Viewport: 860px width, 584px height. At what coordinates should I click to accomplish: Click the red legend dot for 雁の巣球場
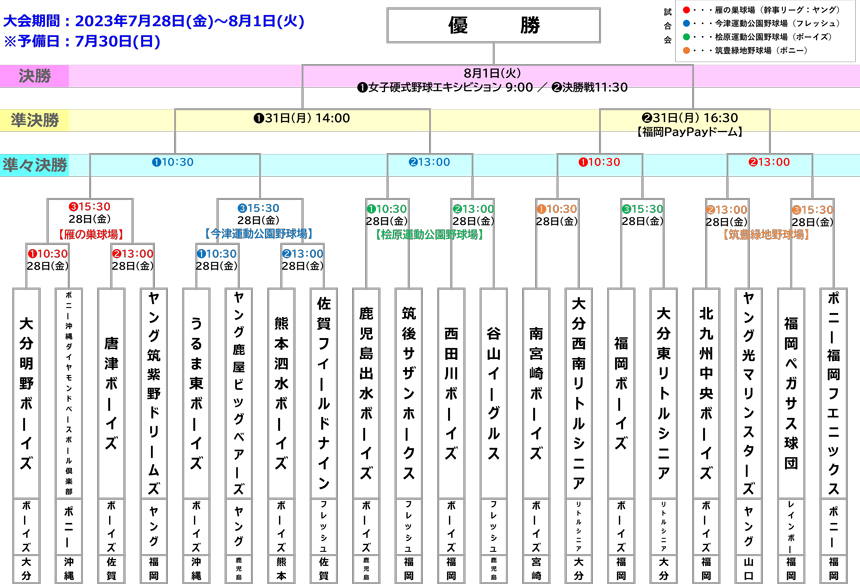[685, 8]
